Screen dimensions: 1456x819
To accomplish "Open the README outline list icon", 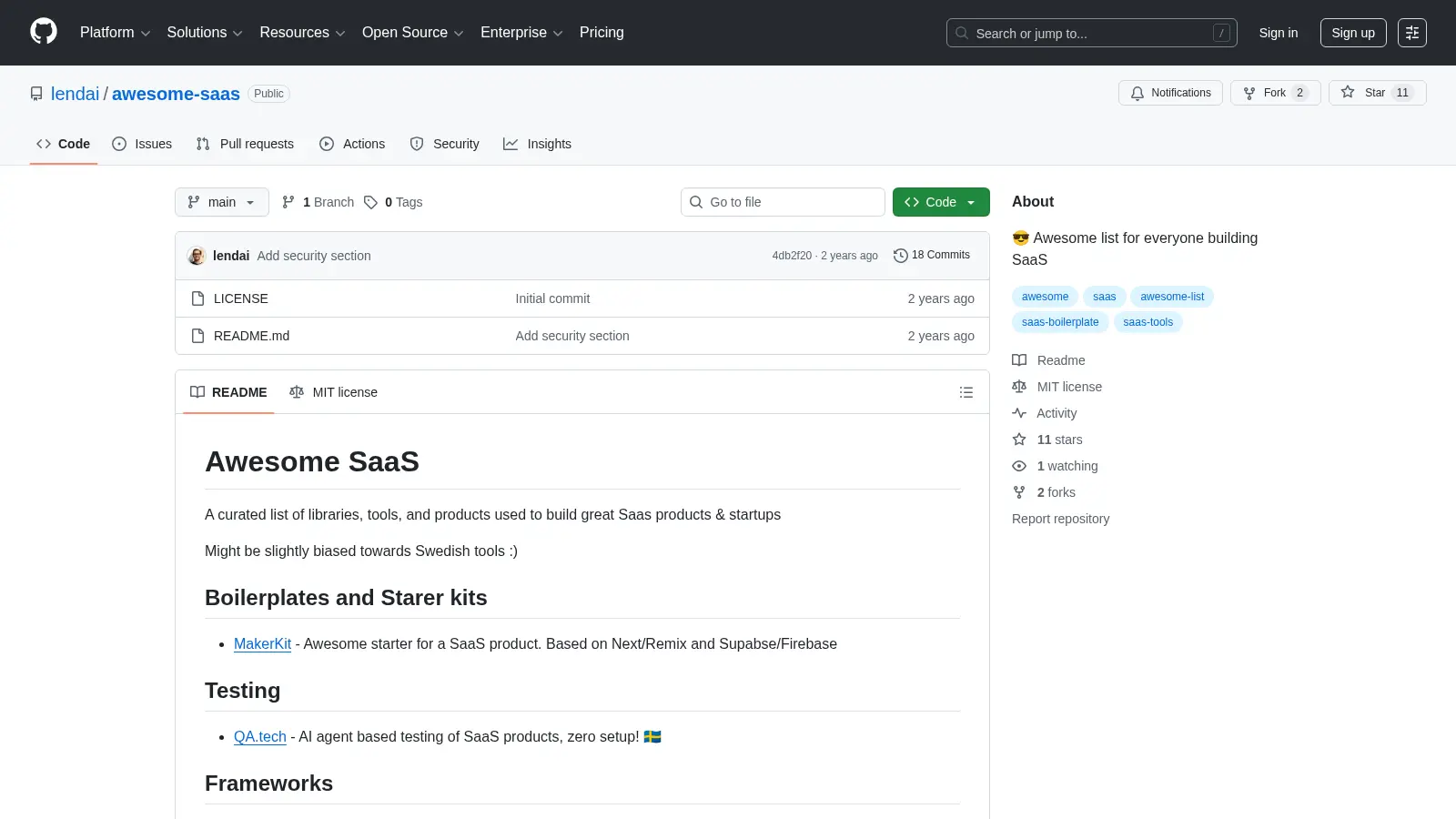I will pyautogui.click(x=966, y=392).
